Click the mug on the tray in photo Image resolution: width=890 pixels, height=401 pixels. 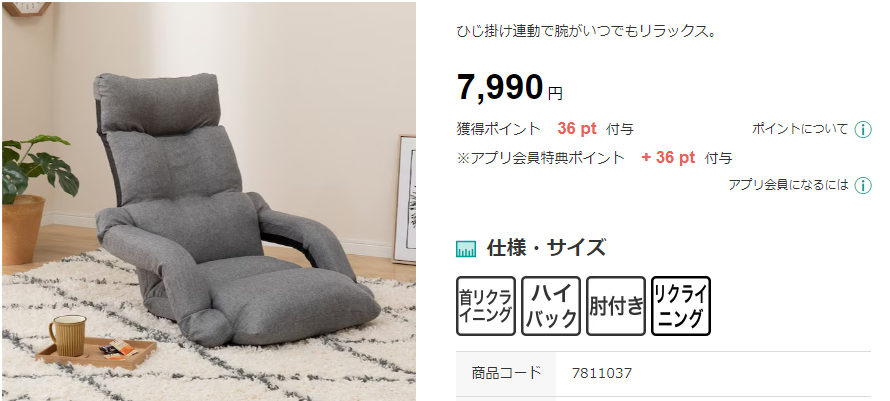67,336
